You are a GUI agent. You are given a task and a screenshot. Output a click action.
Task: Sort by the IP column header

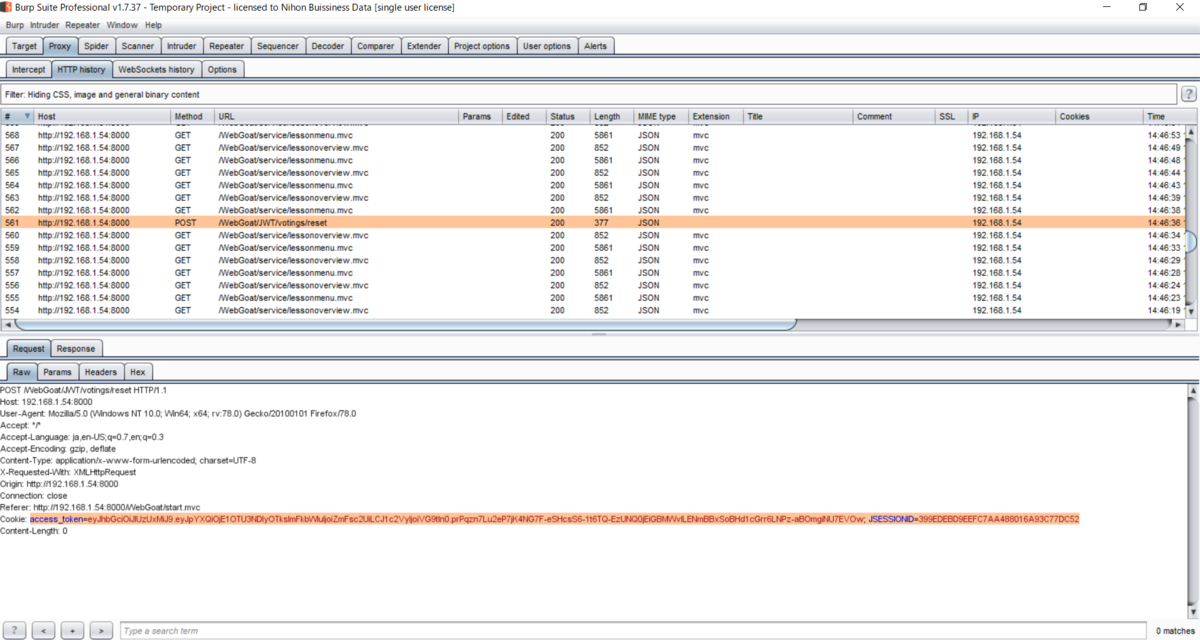click(1012, 117)
